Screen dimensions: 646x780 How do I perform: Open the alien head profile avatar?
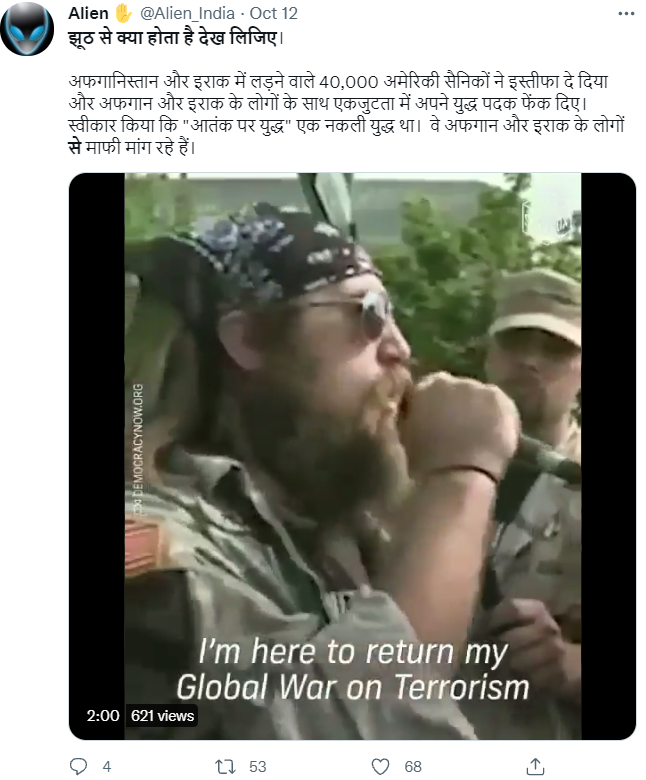click(27, 29)
